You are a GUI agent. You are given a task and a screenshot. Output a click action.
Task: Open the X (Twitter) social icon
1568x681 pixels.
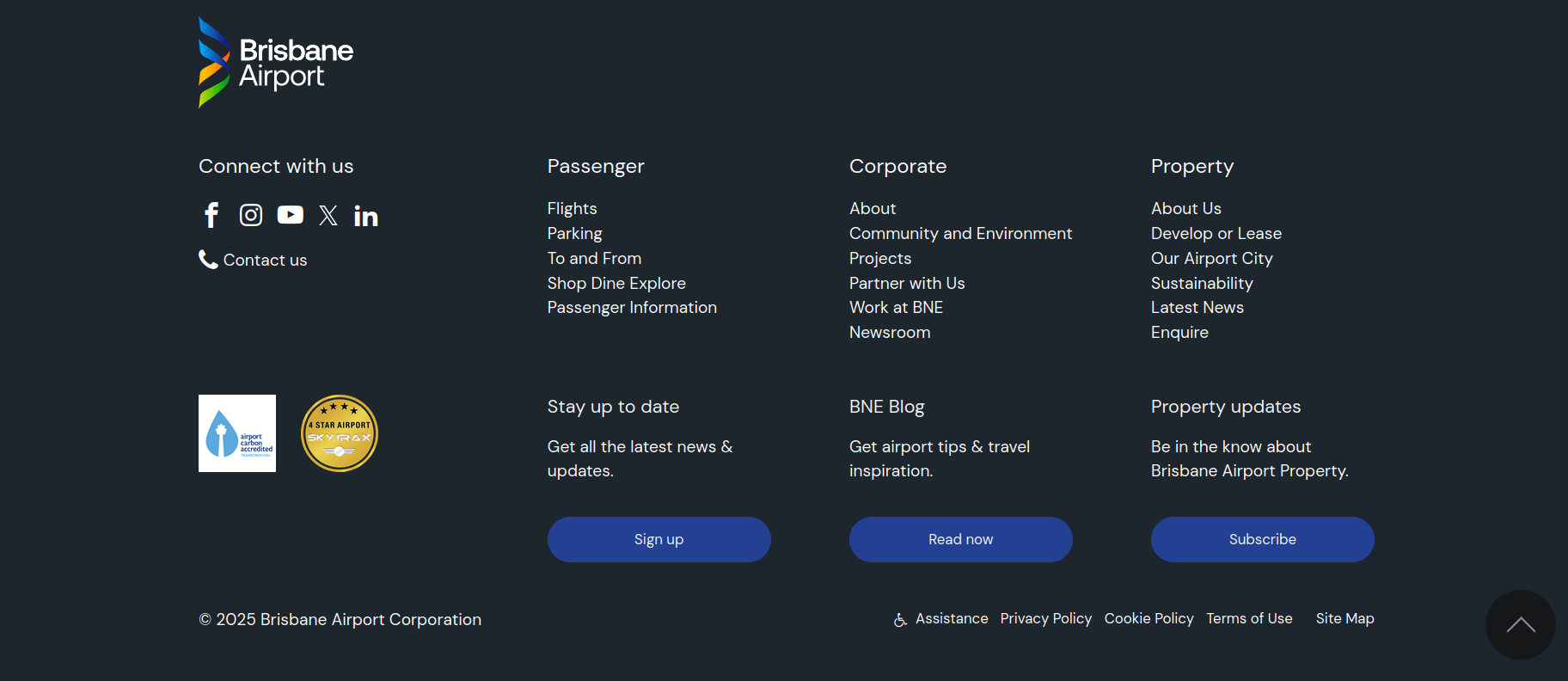tap(328, 215)
